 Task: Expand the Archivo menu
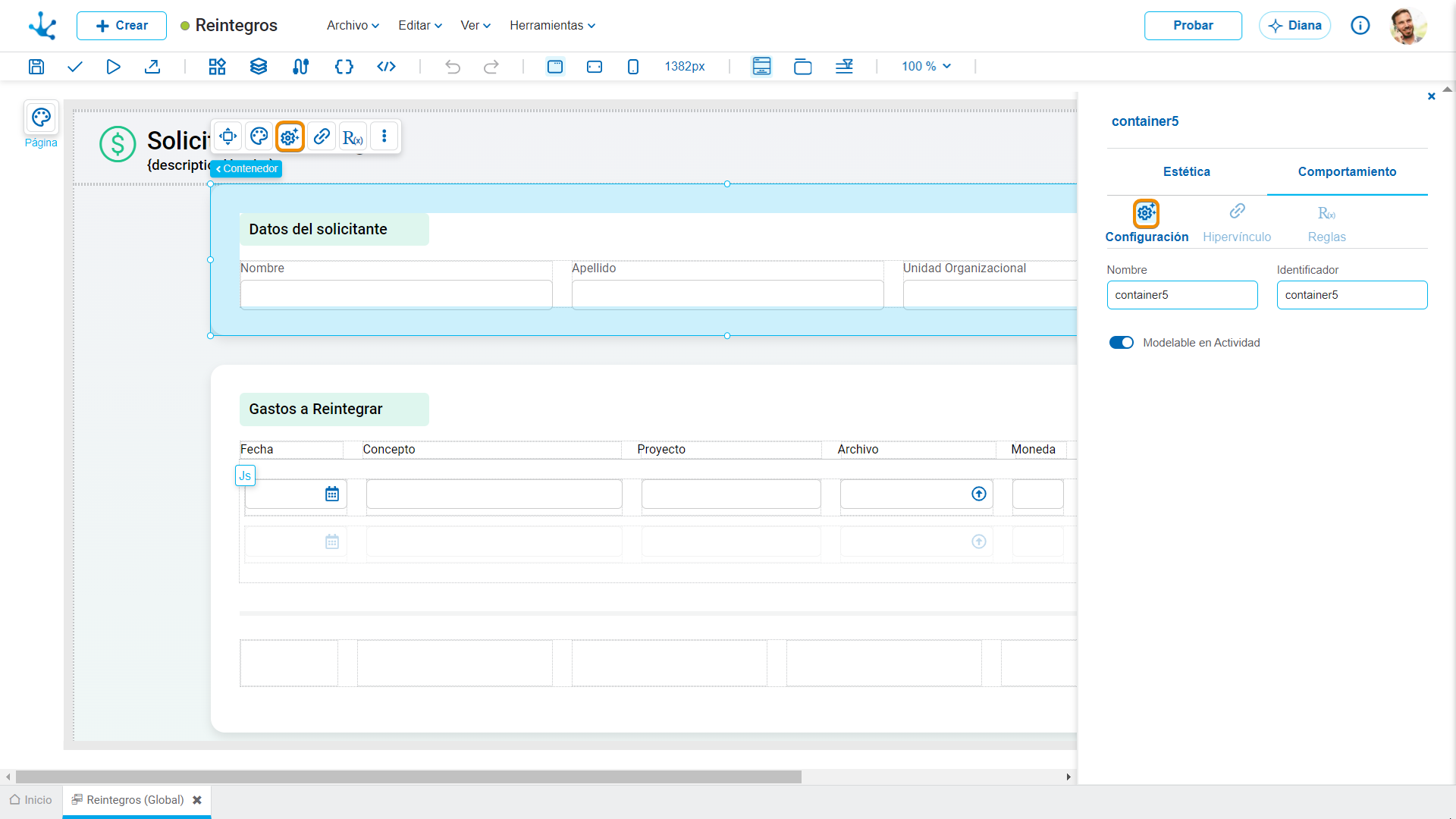[353, 25]
